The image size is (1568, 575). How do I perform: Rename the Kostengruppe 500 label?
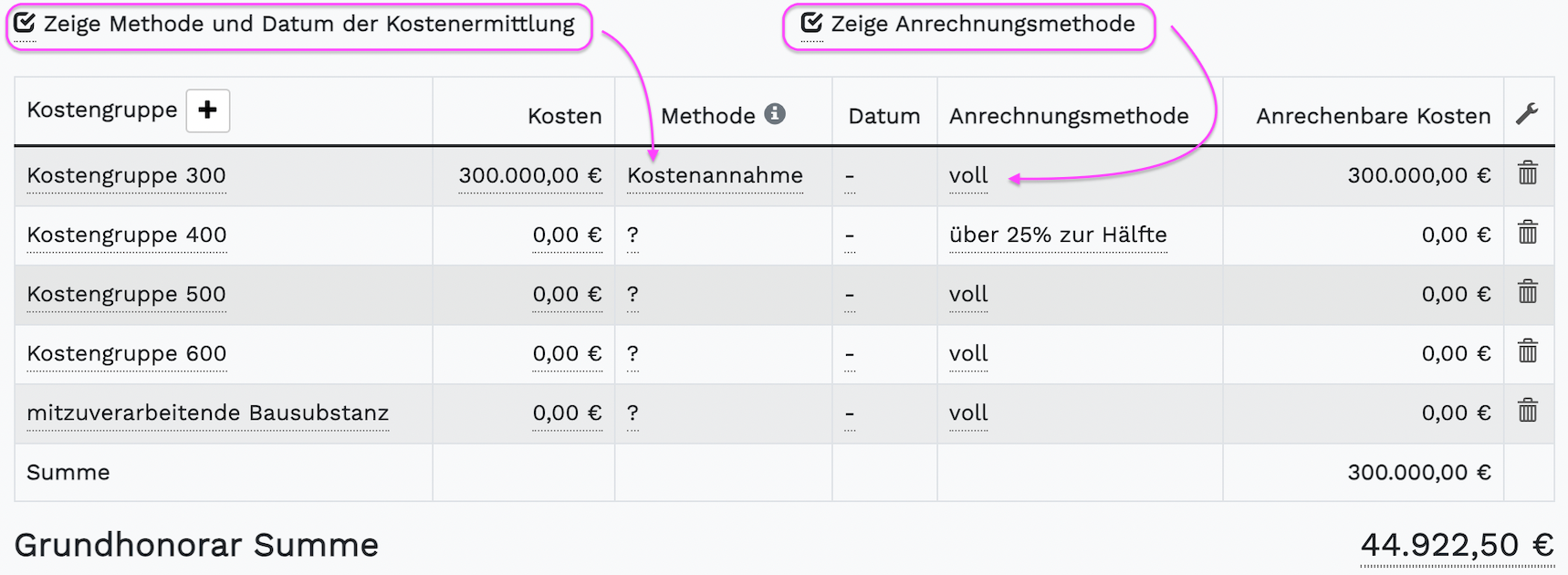[x=126, y=294]
